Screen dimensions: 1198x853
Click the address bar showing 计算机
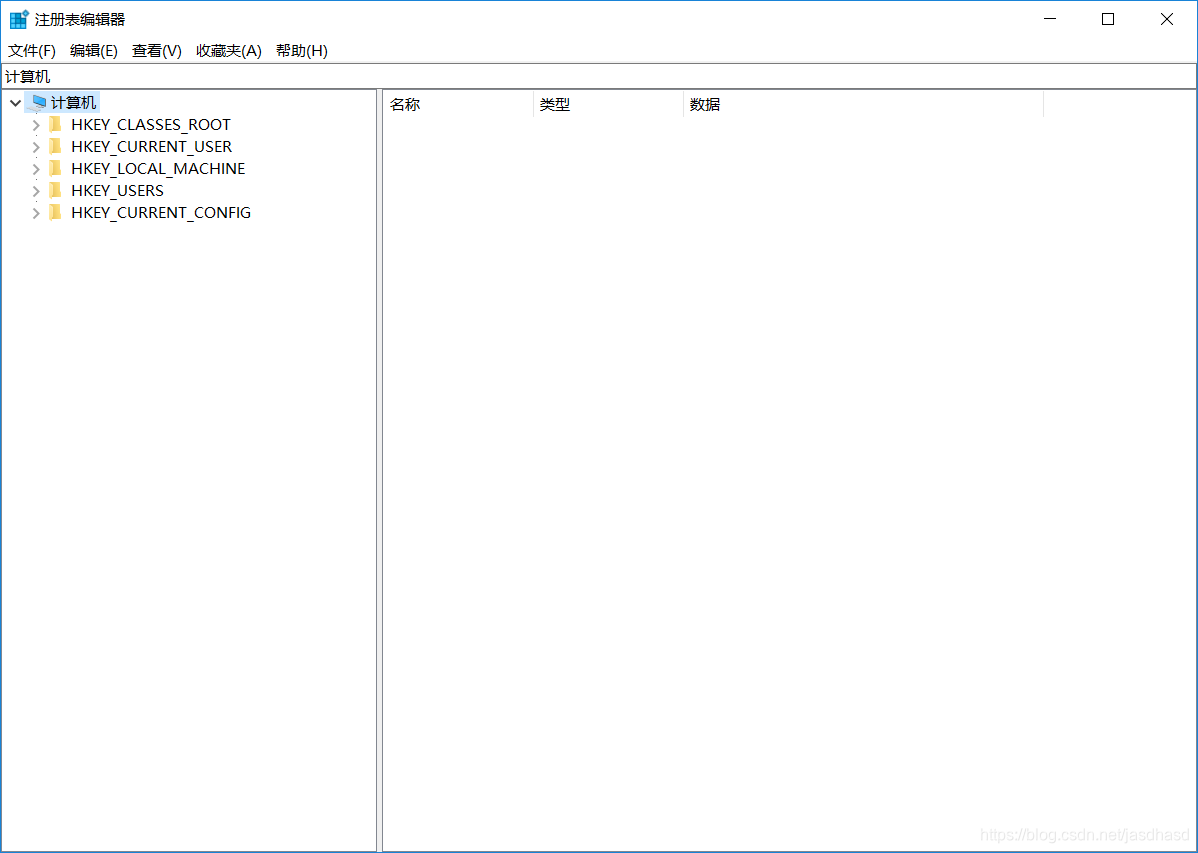point(599,76)
